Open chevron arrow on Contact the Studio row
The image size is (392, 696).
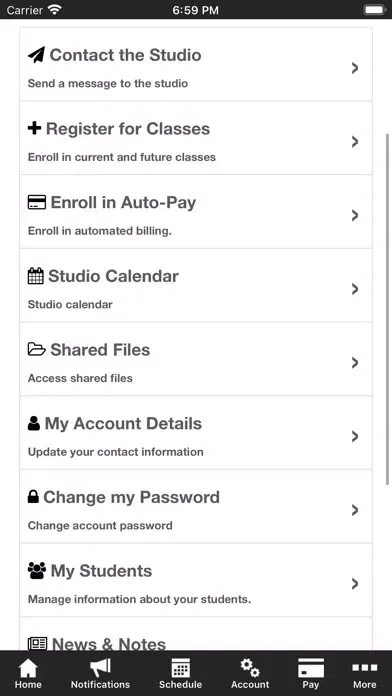click(355, 68)
